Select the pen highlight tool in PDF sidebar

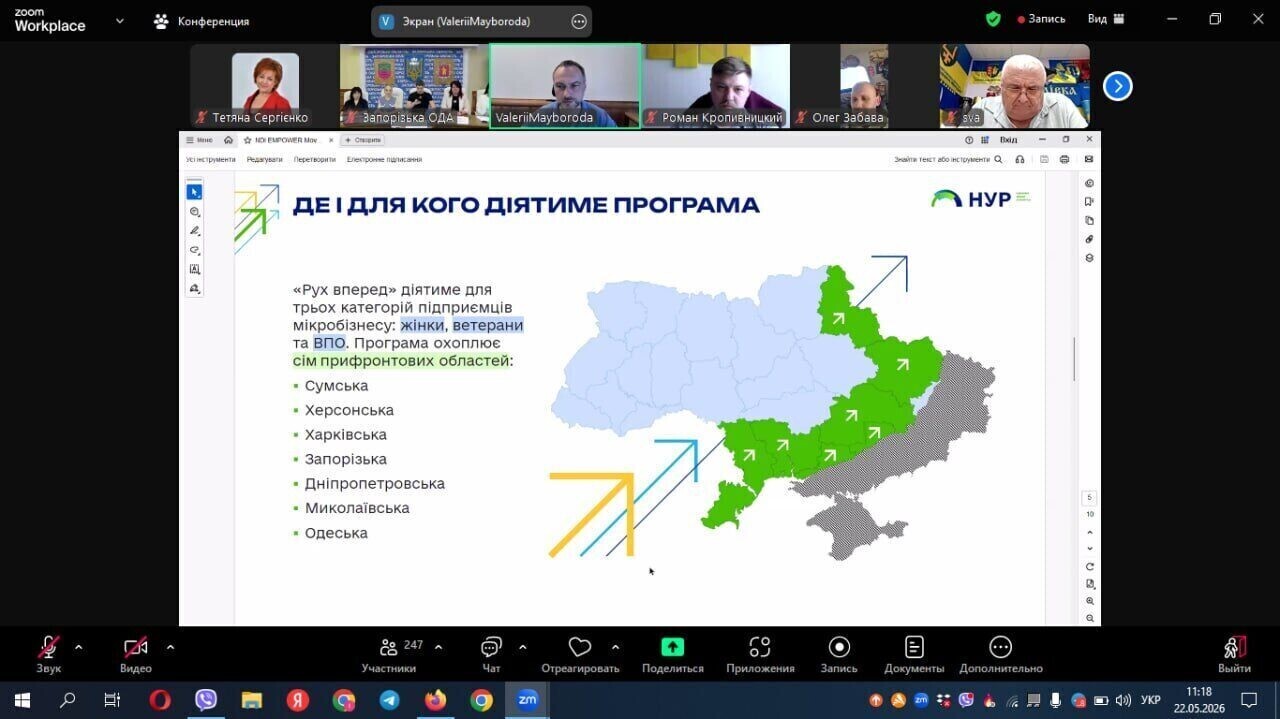tap(194, 231)
